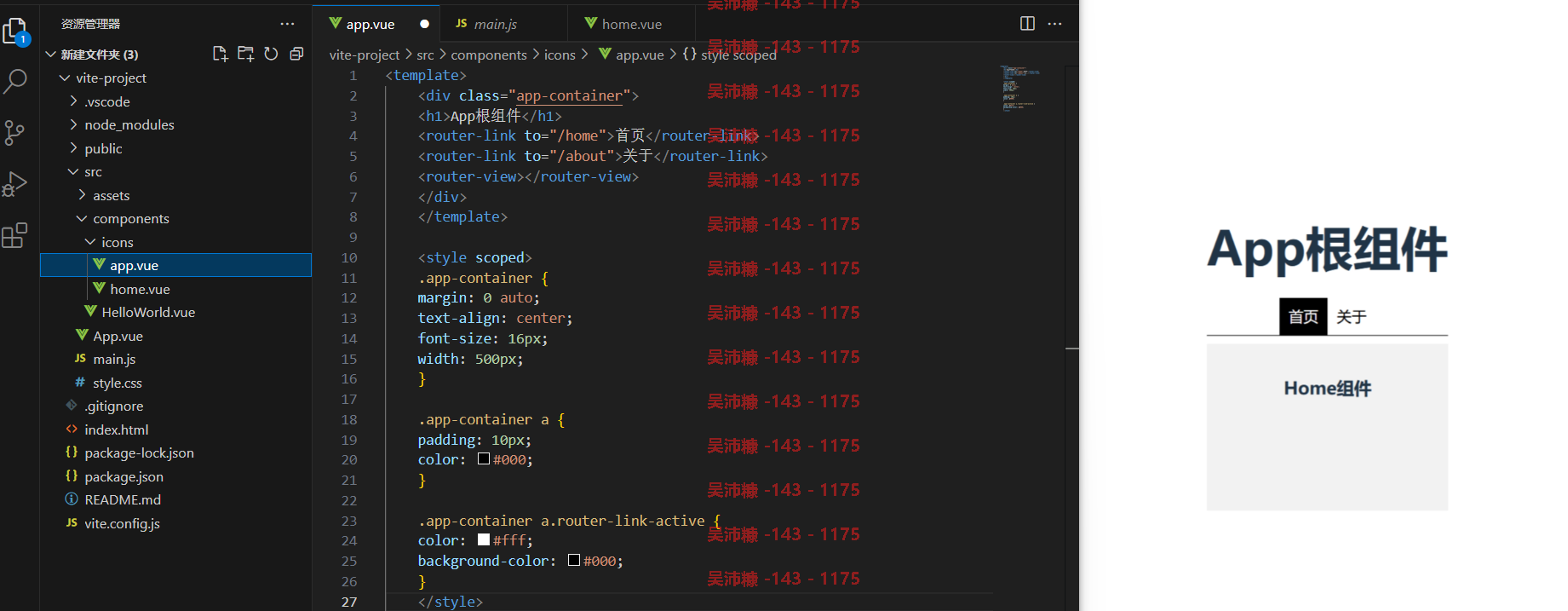The image size is (1568, 611).
Task: Click the New Folder icon in explorer
Action: (x=245, y=54)
